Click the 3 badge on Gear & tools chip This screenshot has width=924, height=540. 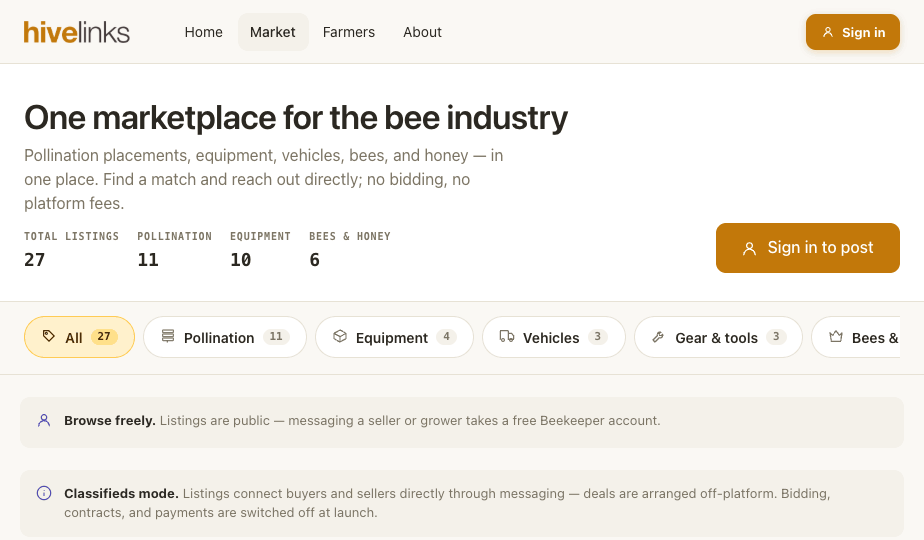click(x=776, y=337)
